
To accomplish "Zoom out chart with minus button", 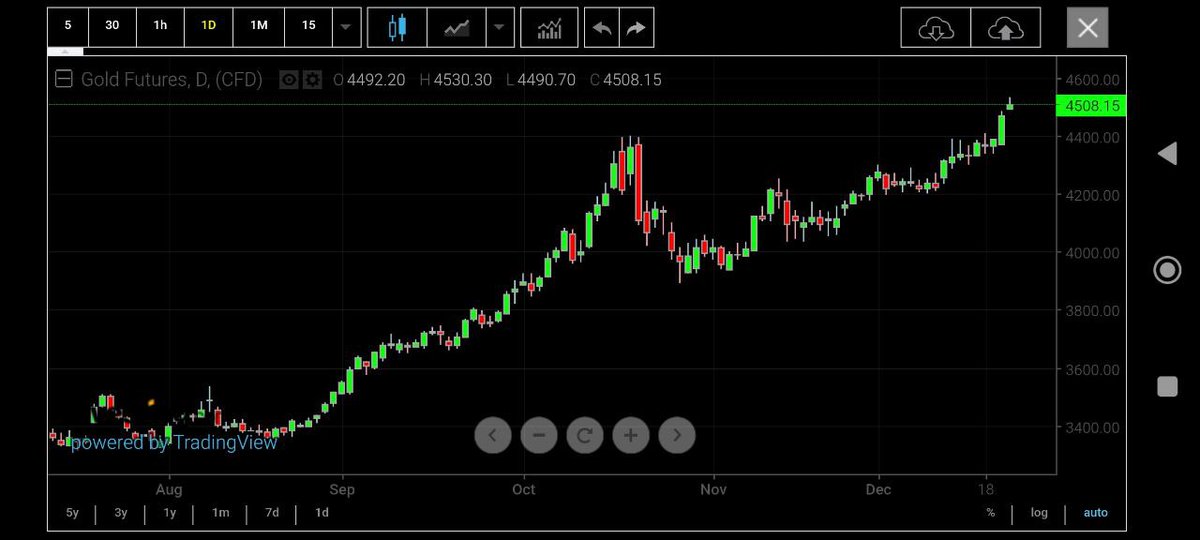I will click(x=539, y=434).
